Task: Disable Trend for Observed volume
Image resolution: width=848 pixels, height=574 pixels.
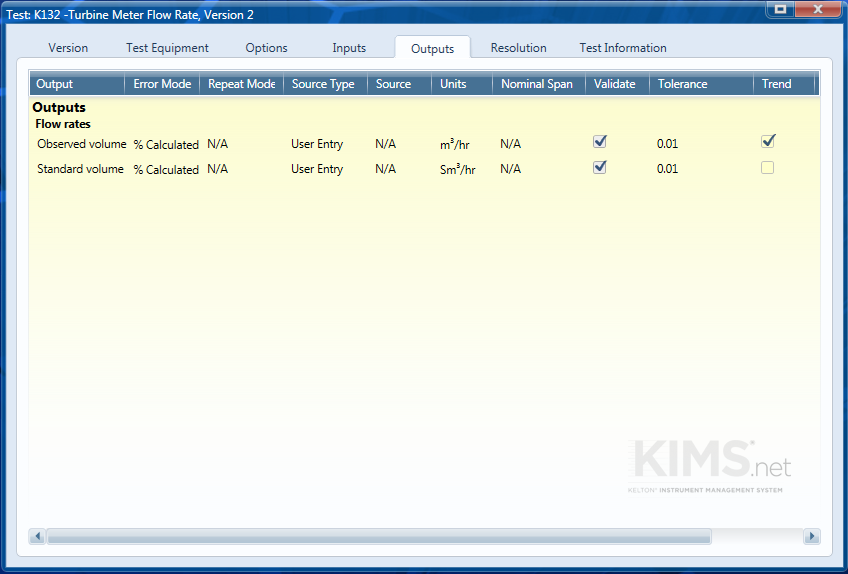Action: (767, 142)
